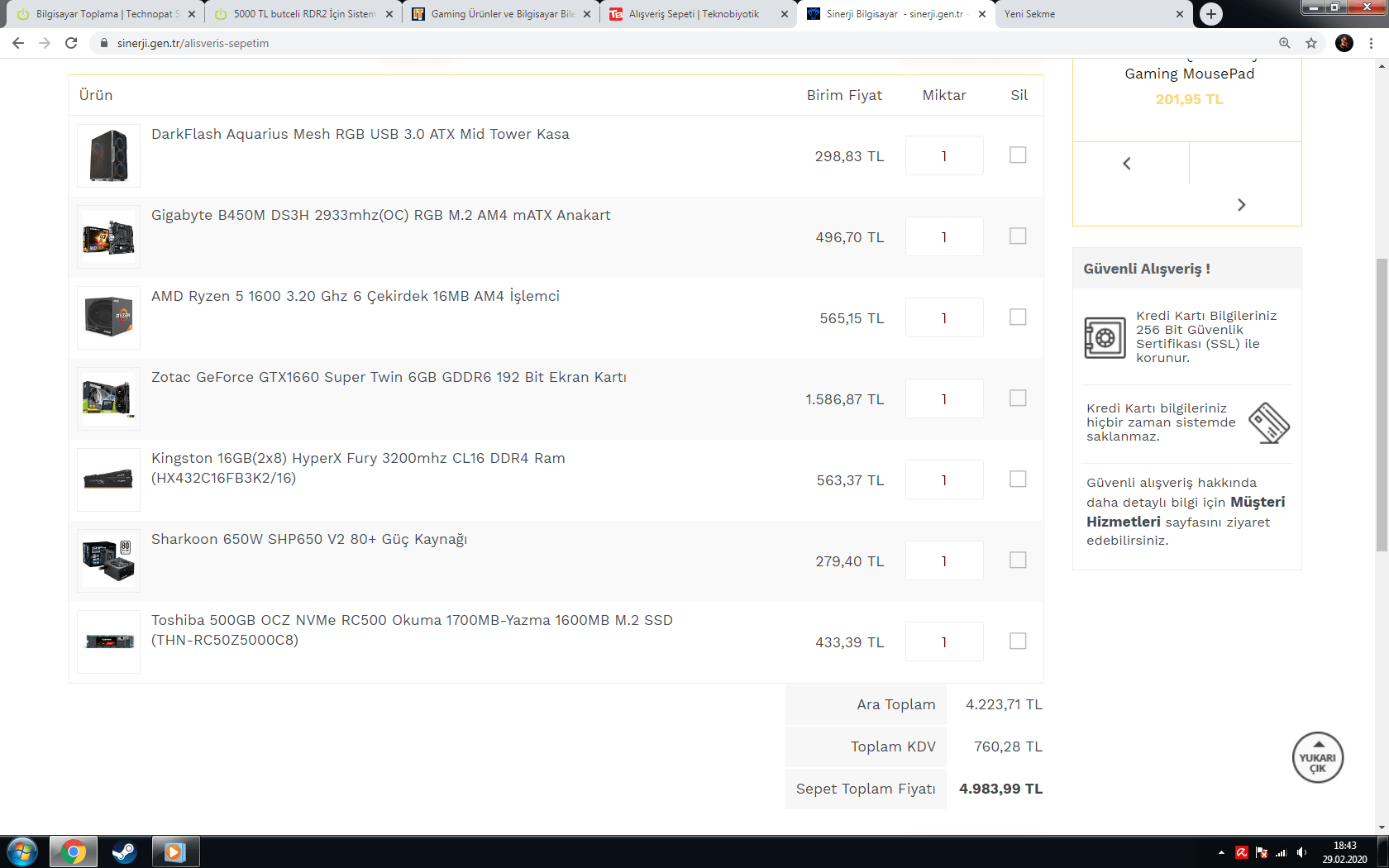
Task: Tick delete checkbox for Zotac GTX1660 Super
Action: 1018,398
